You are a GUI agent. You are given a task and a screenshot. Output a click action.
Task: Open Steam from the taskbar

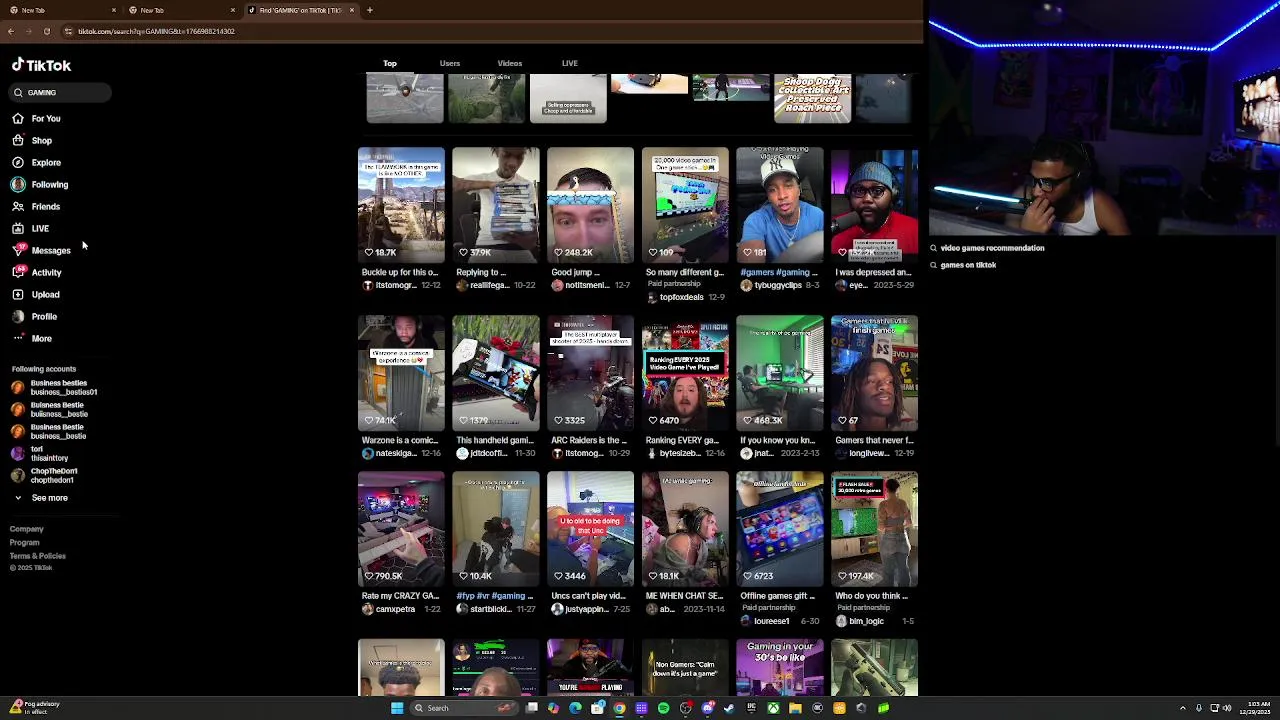click(729, 708)
